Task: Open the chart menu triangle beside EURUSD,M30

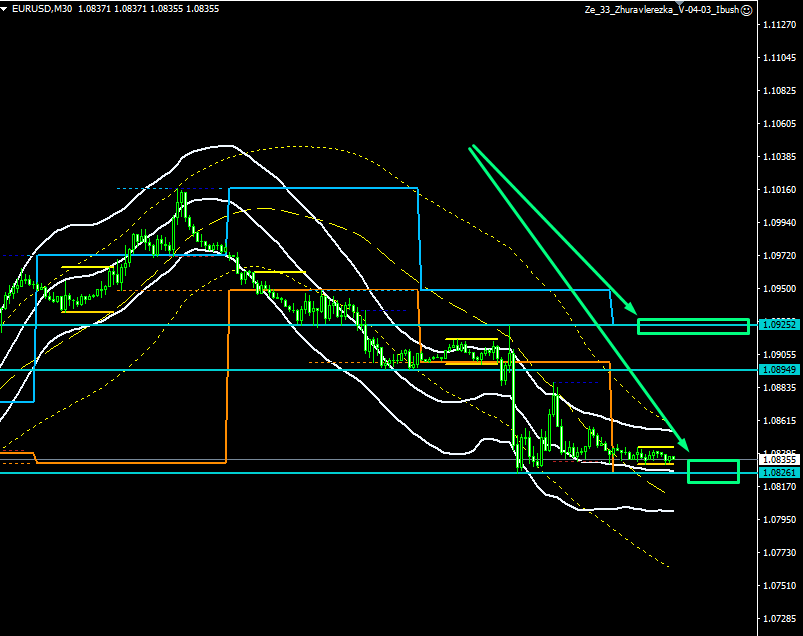Action: click(x=4, y=9)
